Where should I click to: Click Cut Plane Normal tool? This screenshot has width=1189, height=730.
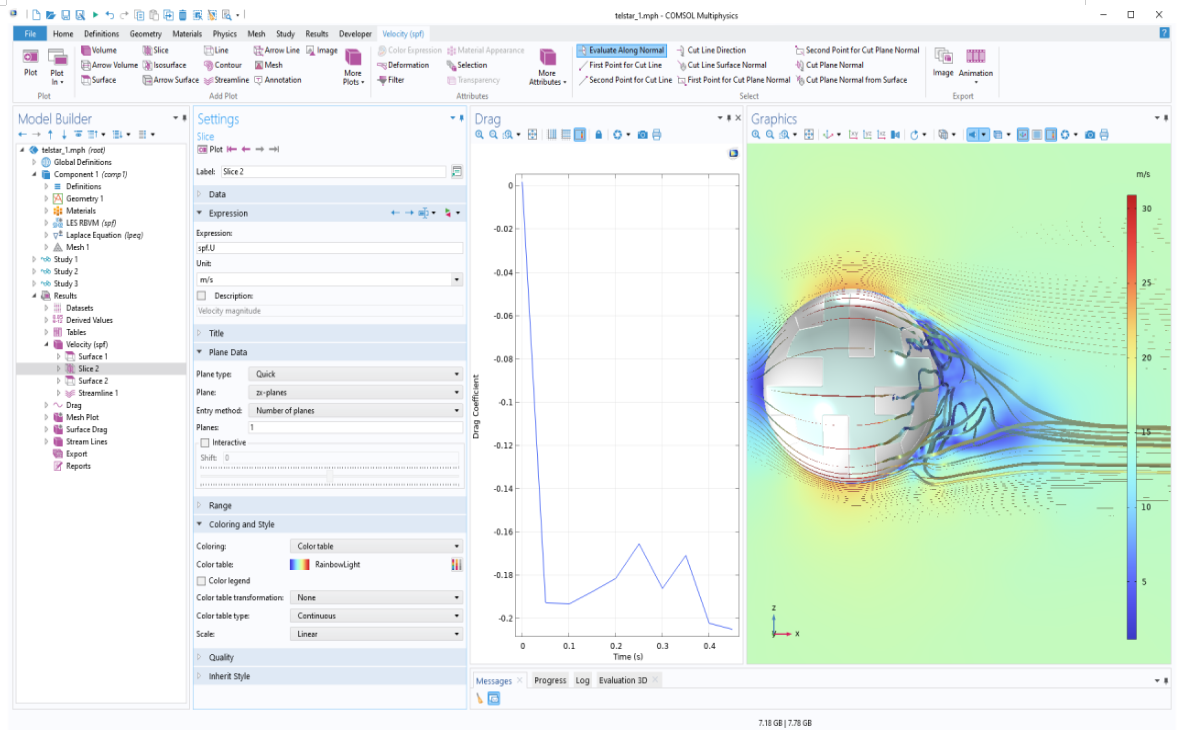[829, 65]
